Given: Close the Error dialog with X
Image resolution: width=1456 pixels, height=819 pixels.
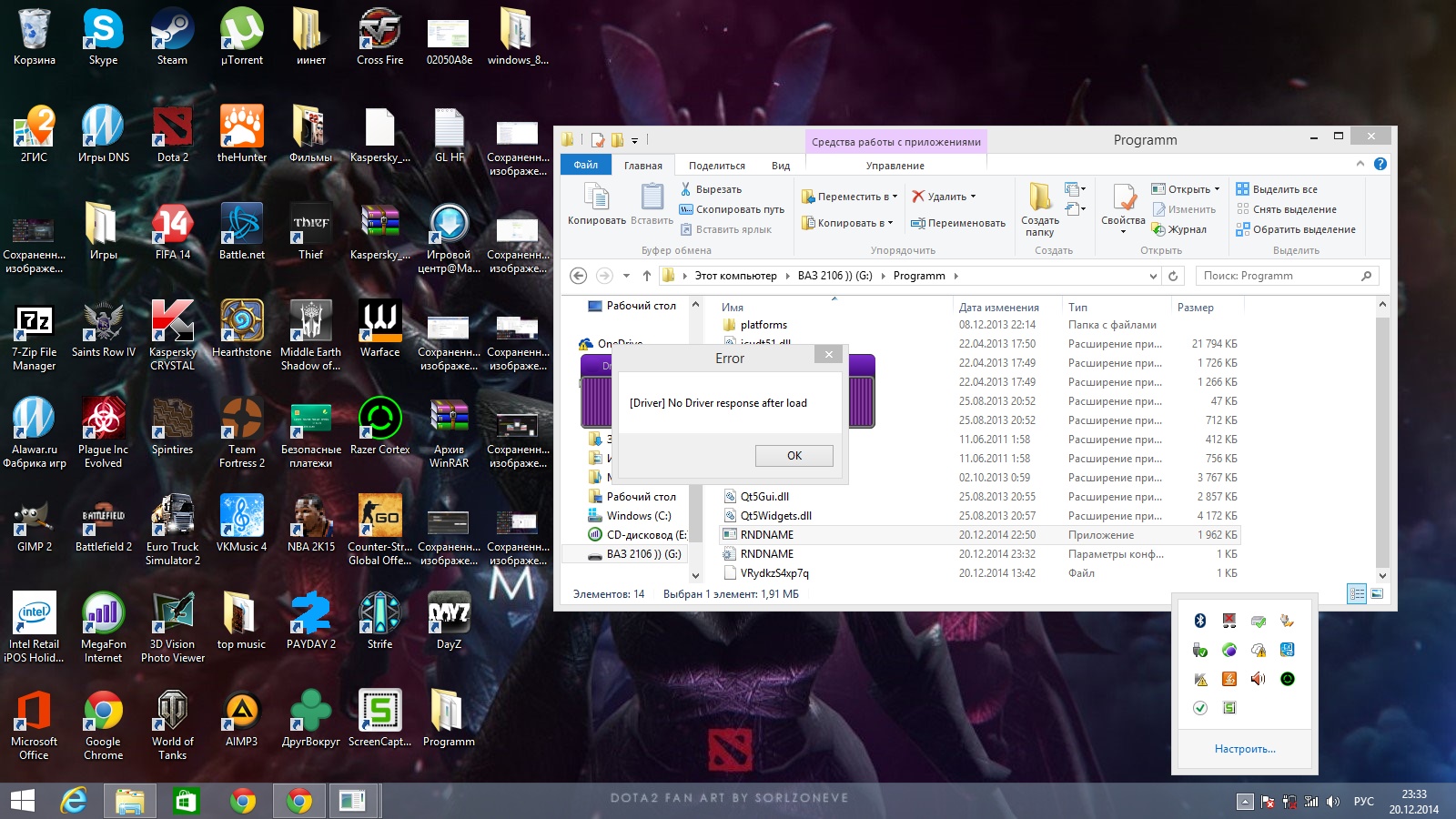Looking at the screenshot, I should pos(828,354).
